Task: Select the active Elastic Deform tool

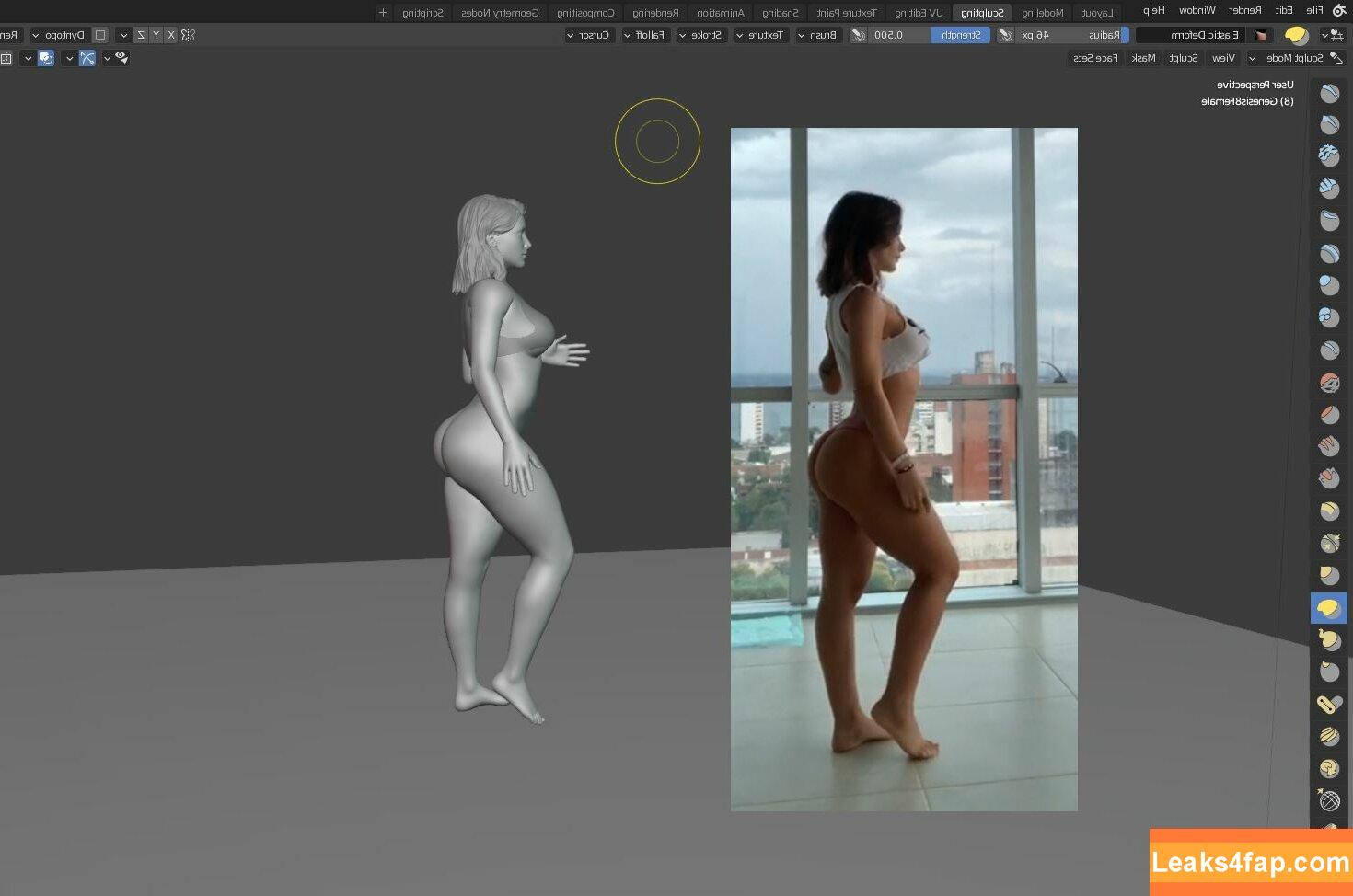Action: [x=1329, y=608]
